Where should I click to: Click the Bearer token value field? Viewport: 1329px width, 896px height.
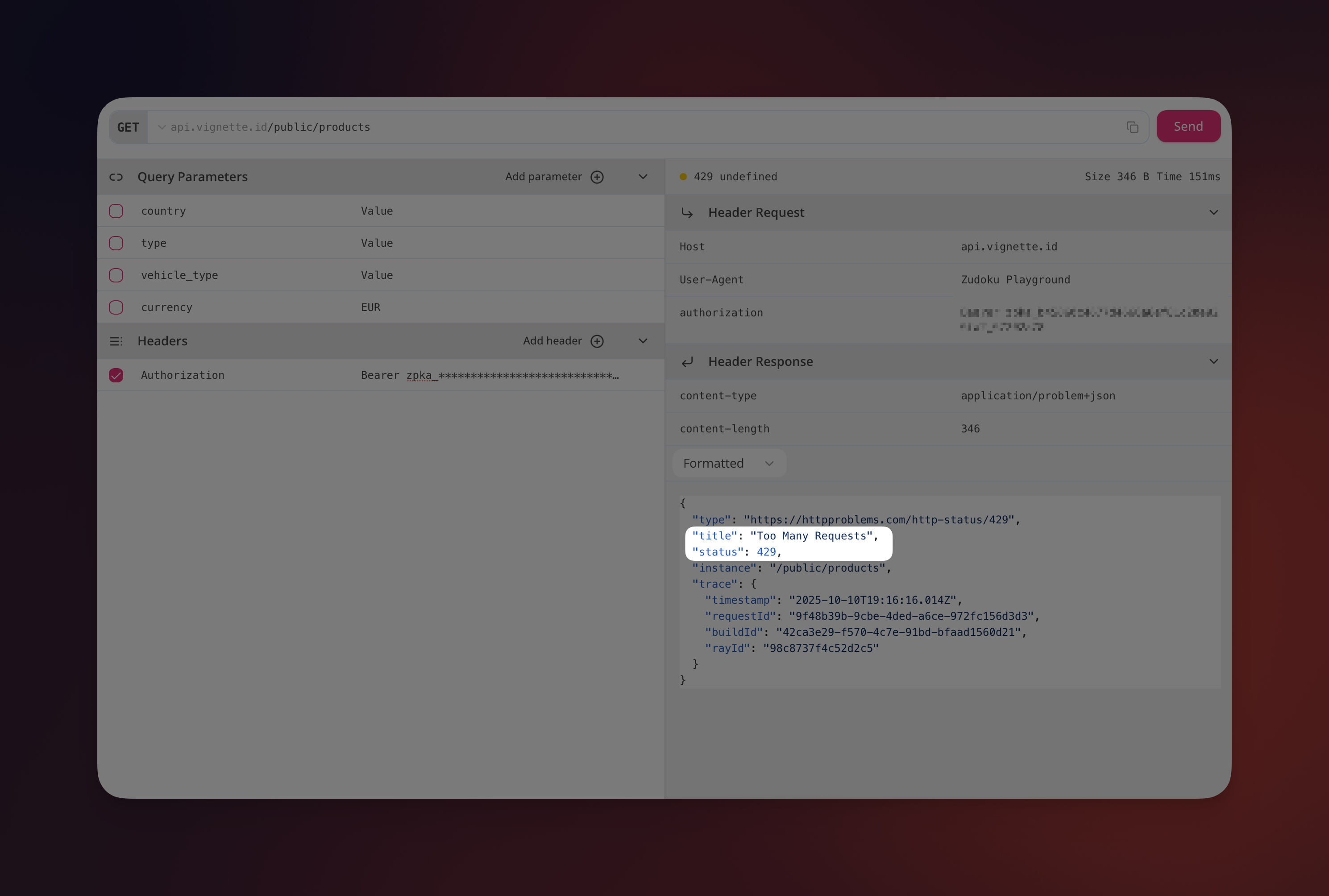pyautogui.click(x=489, y=375)
